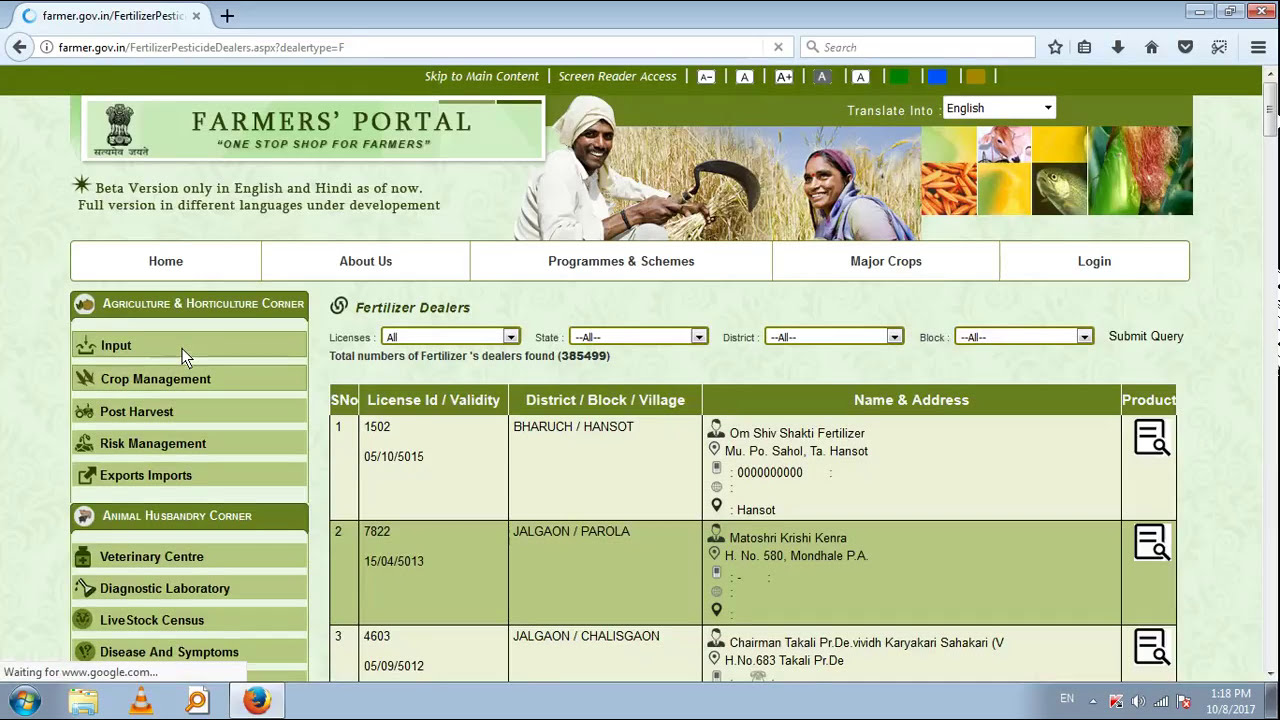Image resolution: width=1280 pixels, height=720 pixels.
Task: Click the normal font size A icon
Action: (x=744, y=77)
